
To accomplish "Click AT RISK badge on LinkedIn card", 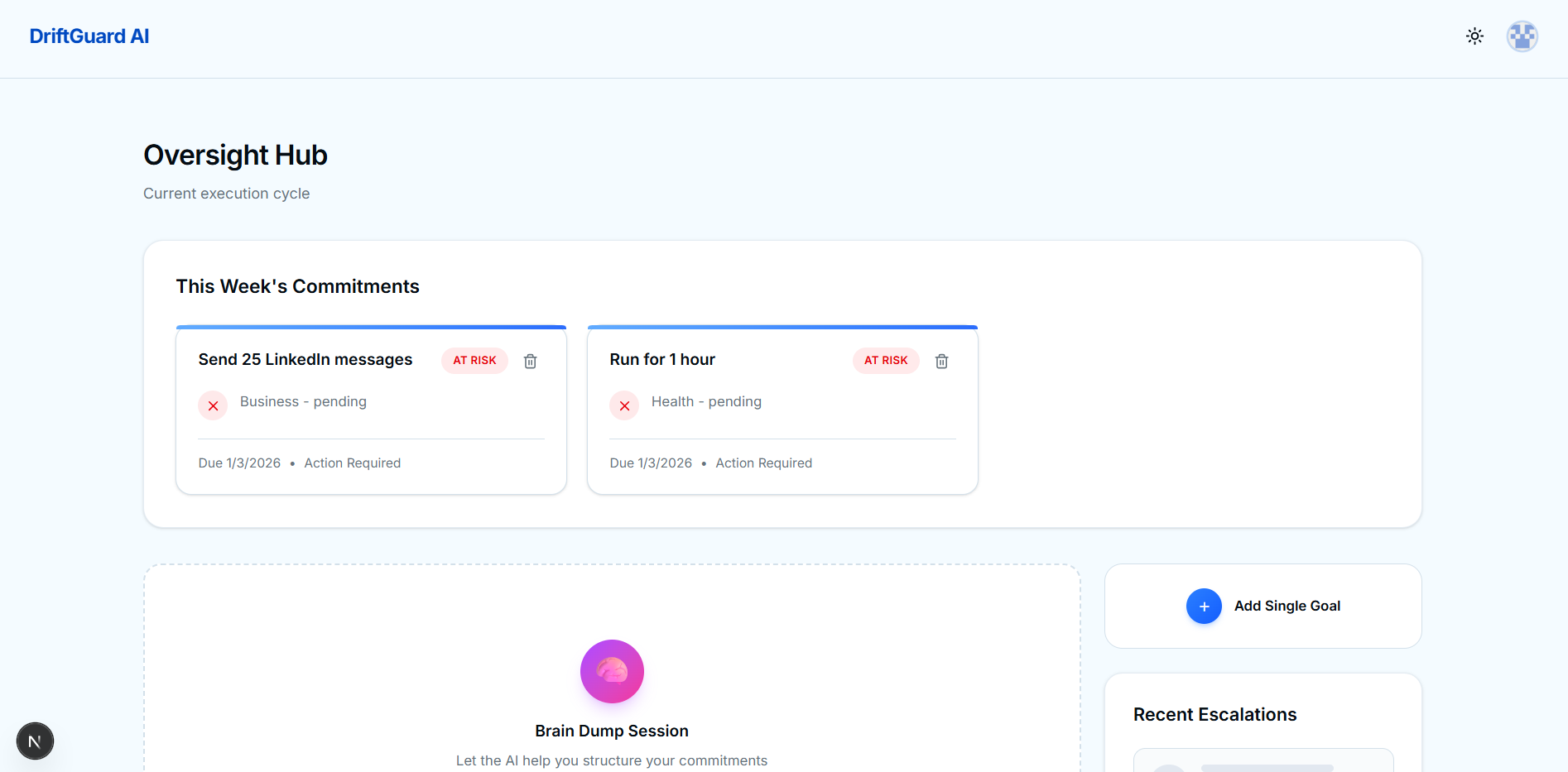I will pos(474,361).
